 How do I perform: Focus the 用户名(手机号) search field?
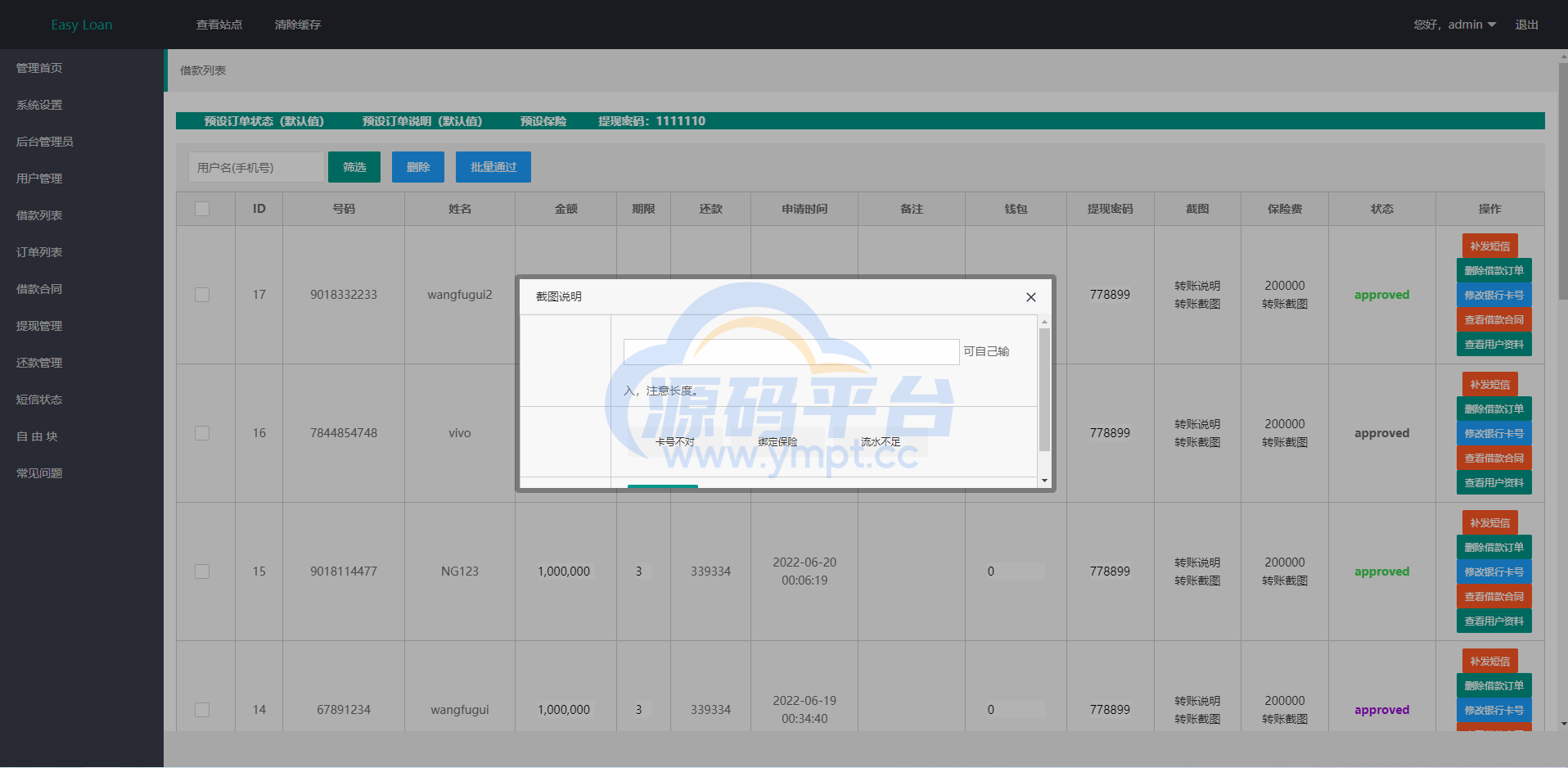click(256, 167)
